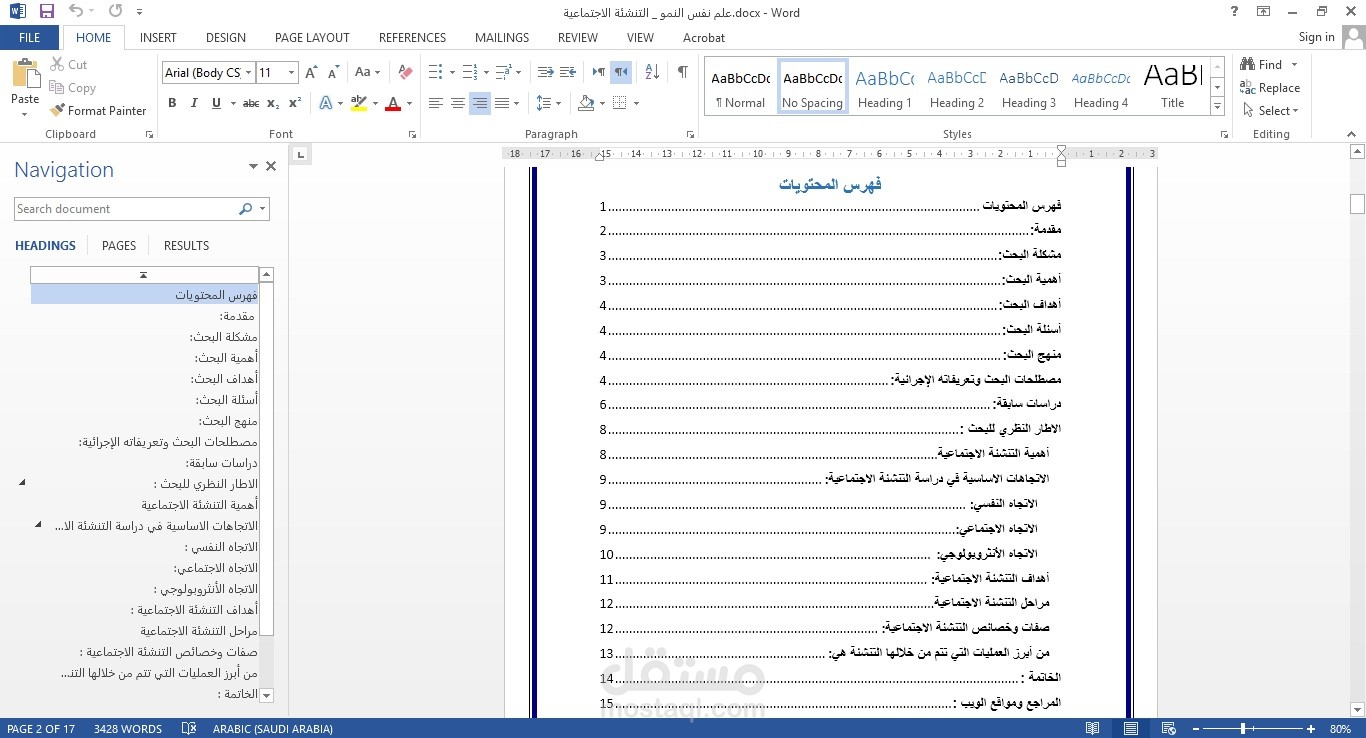Switch to the REFERENCES ribbon tab
This screenshot has width=1366, height=738.
coord(412,38)
